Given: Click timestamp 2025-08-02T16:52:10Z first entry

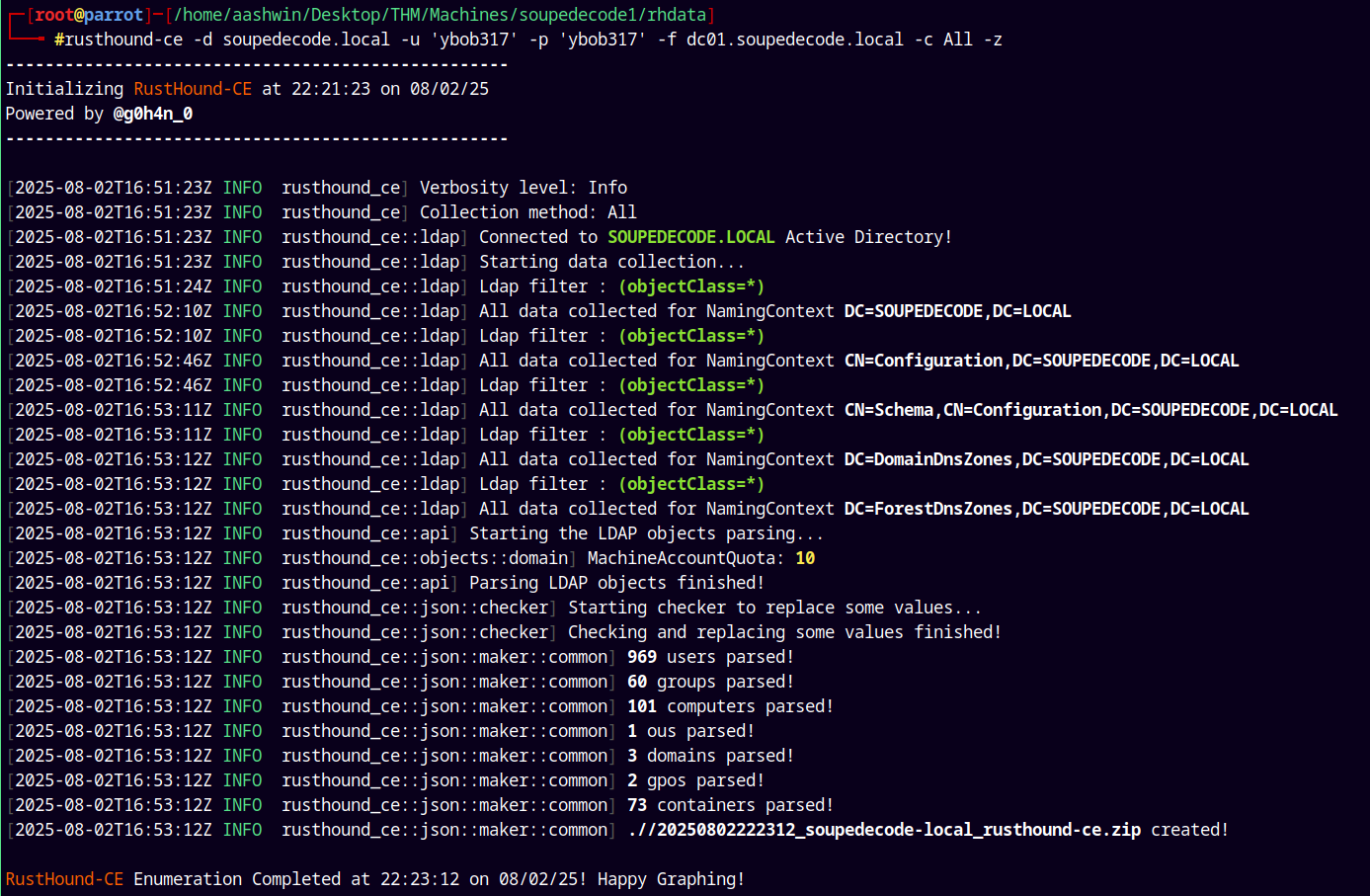Looking at the screenshot, I should pos(114,311).
